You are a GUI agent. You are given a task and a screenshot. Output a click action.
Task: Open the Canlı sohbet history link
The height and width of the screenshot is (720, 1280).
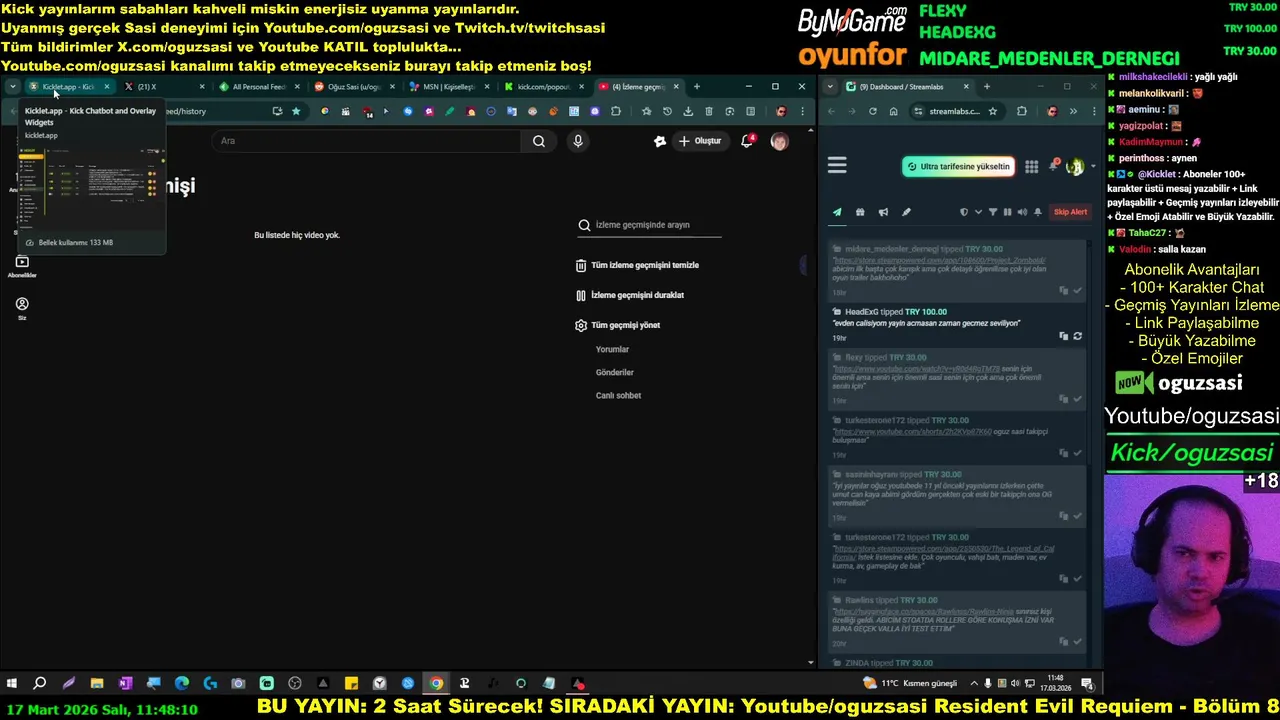pyautogui.click(x=618, y=395)
